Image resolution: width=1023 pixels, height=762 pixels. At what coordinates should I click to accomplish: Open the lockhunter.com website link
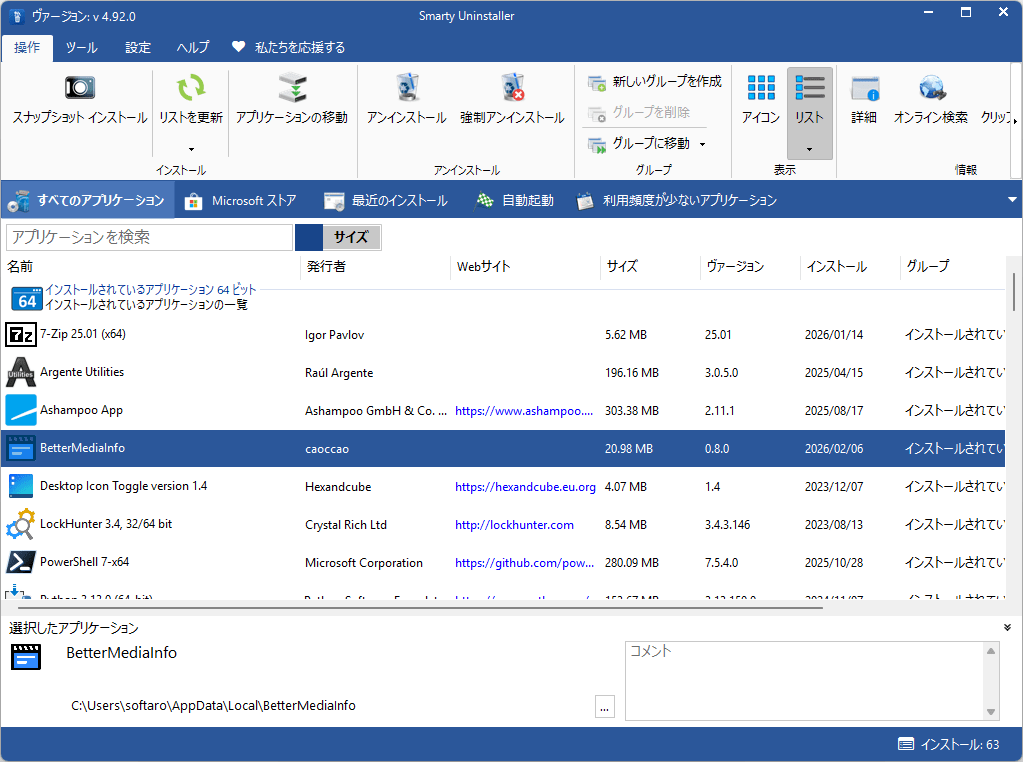pos(514,525)
